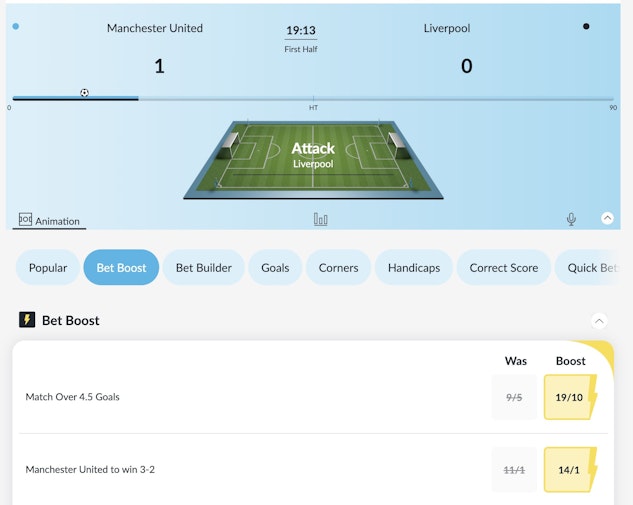Click the match progress bar at HT
633x505 pixels.
(313, 98)
